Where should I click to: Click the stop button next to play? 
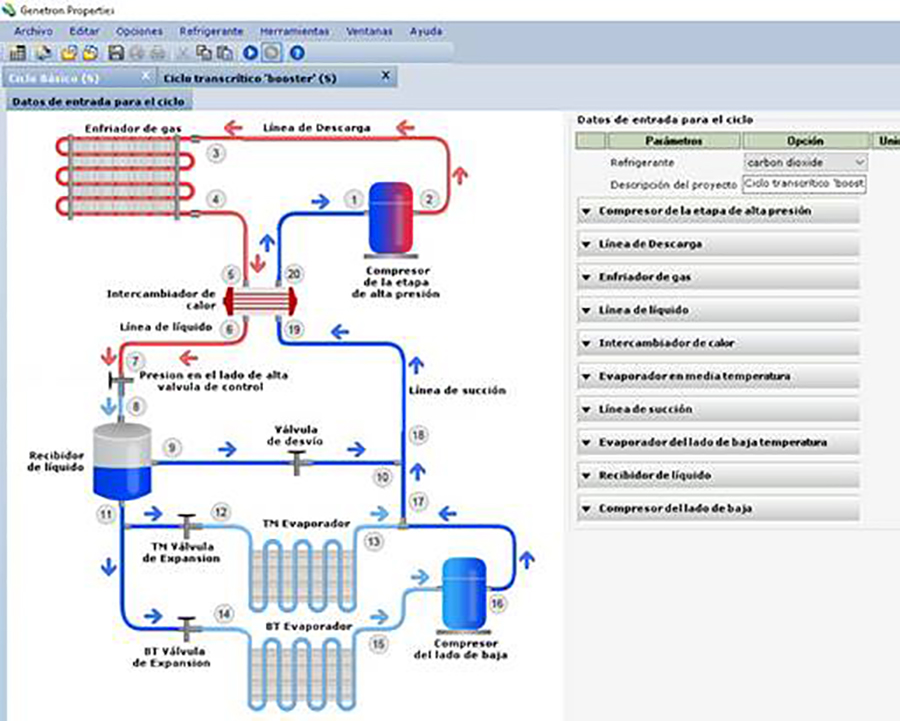click(x=271, y=52)
